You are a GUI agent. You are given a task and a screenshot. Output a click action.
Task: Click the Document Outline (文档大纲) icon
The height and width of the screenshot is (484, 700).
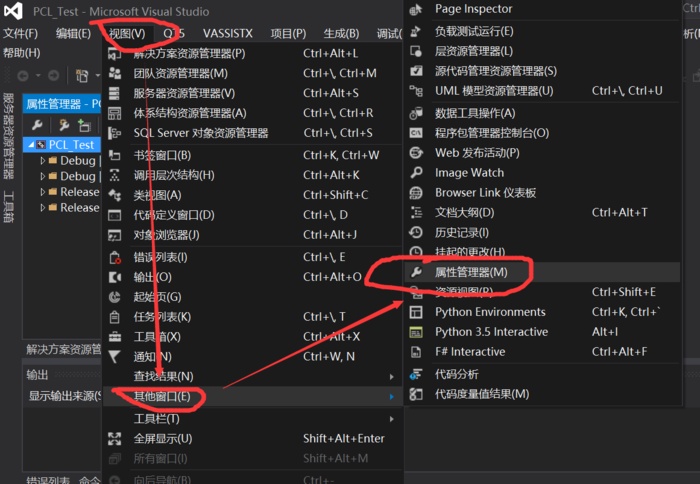coord(416,213)
